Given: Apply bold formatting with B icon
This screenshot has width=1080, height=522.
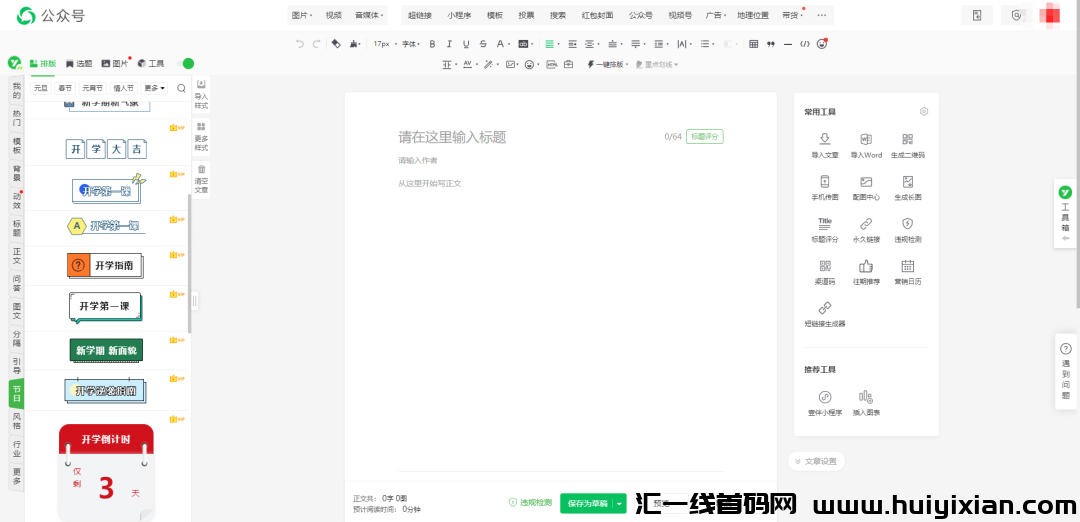Looking at the screenshot, I should coord(432,44).
